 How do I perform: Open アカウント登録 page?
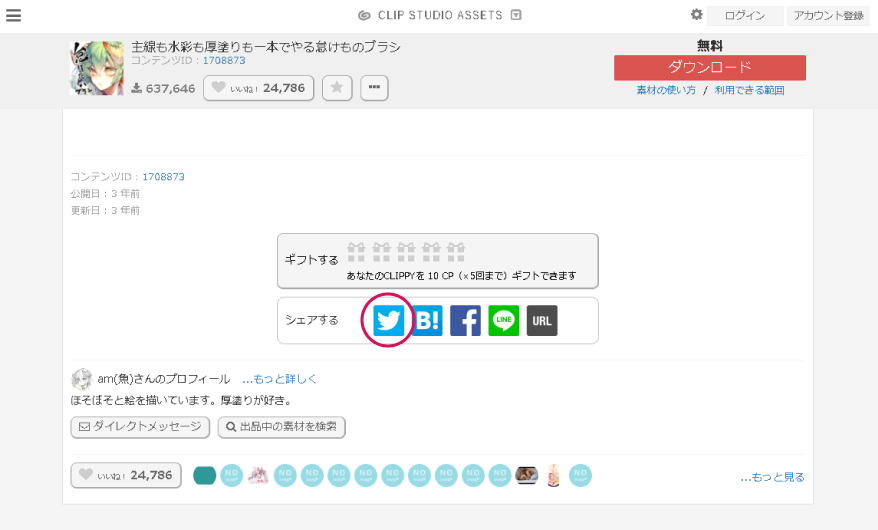click(828, 15)
